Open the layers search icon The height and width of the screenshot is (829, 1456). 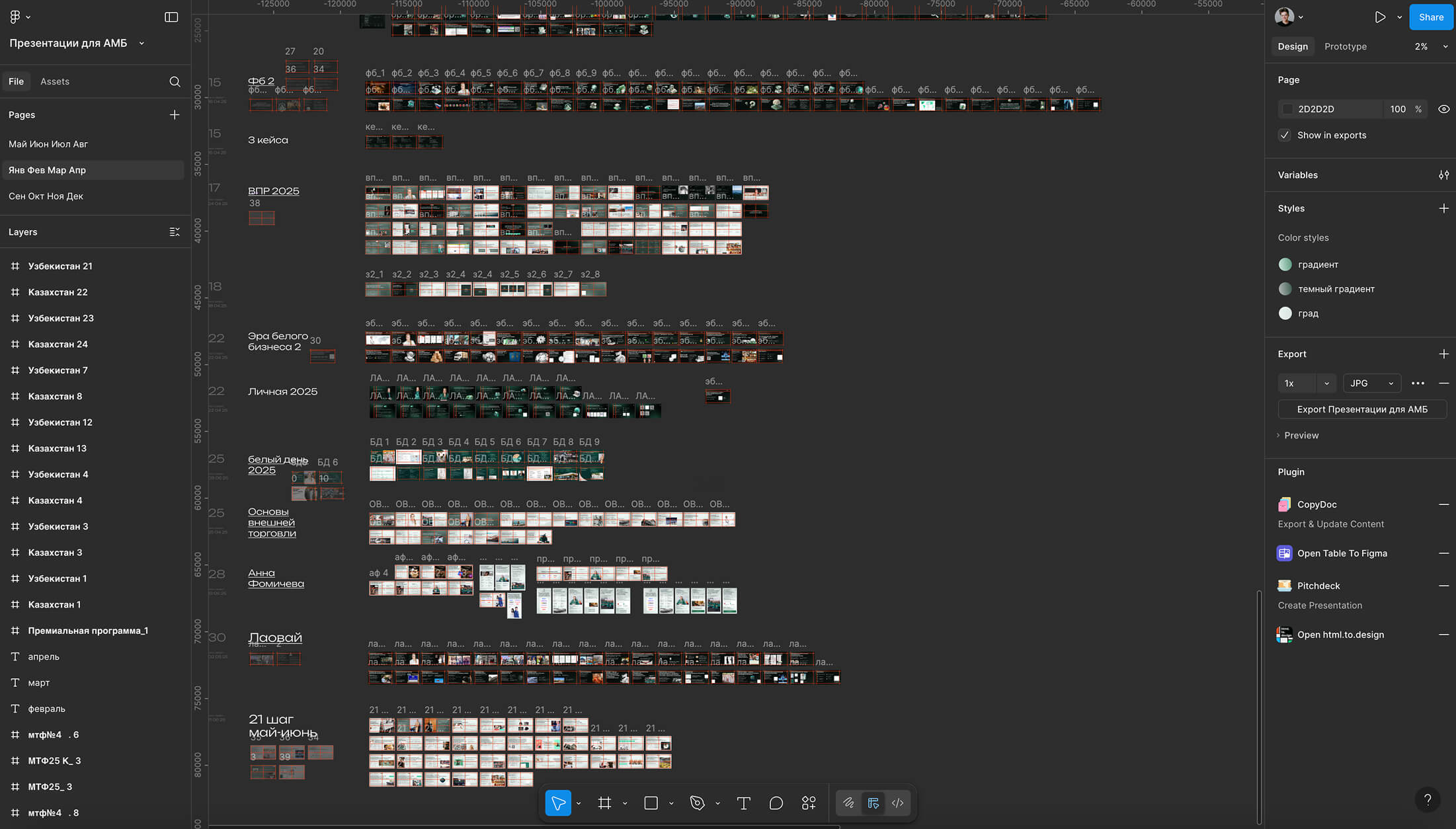175,81
